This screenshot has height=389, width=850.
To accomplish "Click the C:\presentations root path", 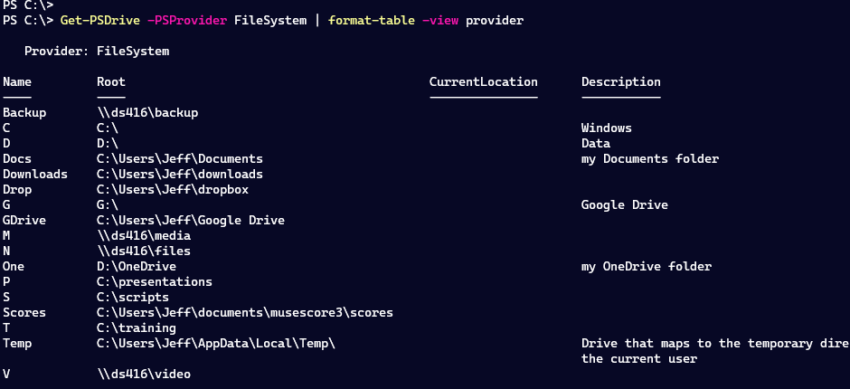I will coord(154,282).
